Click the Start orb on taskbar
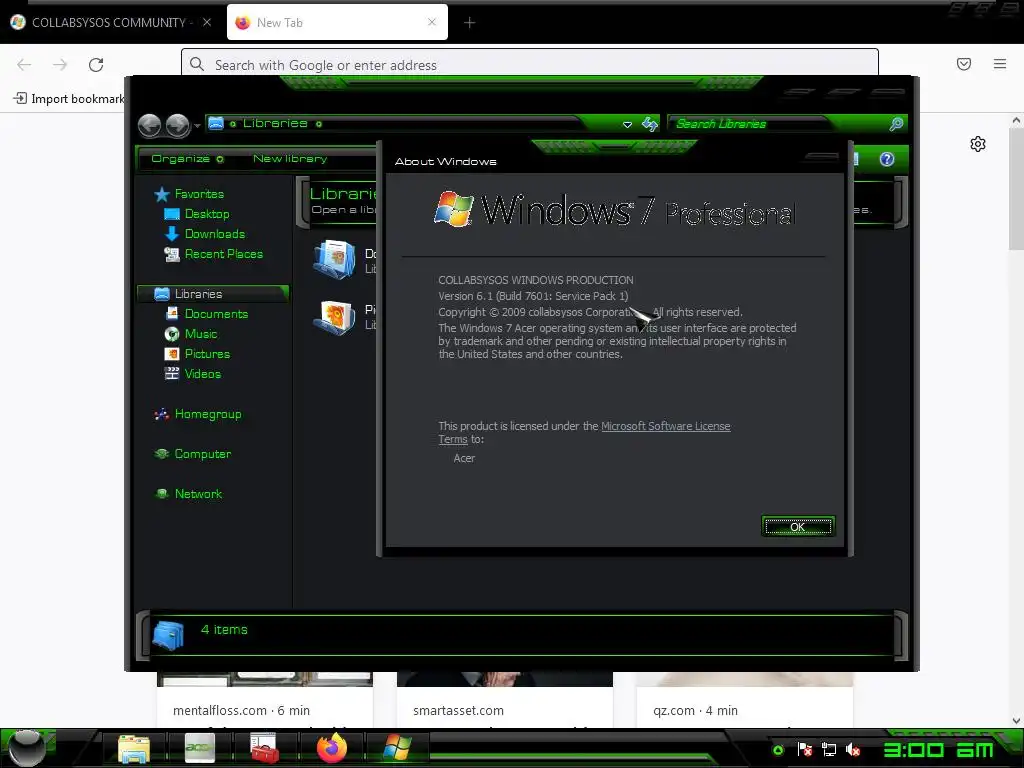The image size is (1024, 768). (x=27, y=748)
